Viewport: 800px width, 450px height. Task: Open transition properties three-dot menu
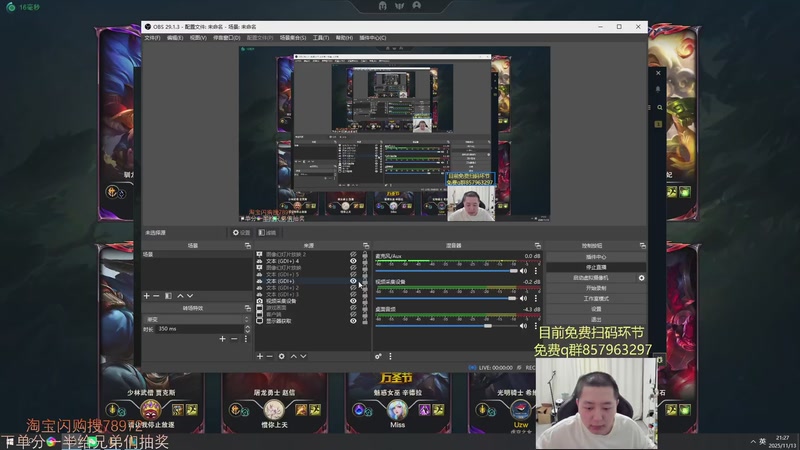click(245, 339)
